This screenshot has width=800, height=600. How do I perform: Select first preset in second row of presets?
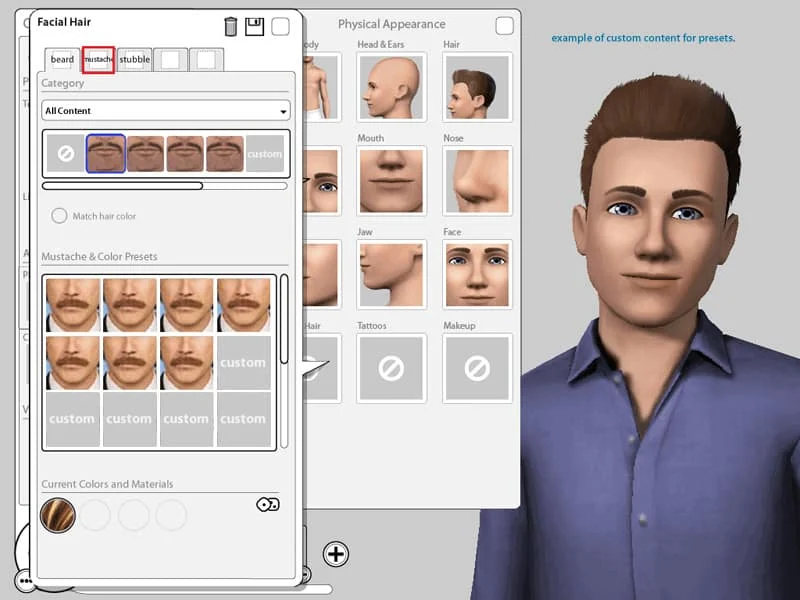click(72, 363)
